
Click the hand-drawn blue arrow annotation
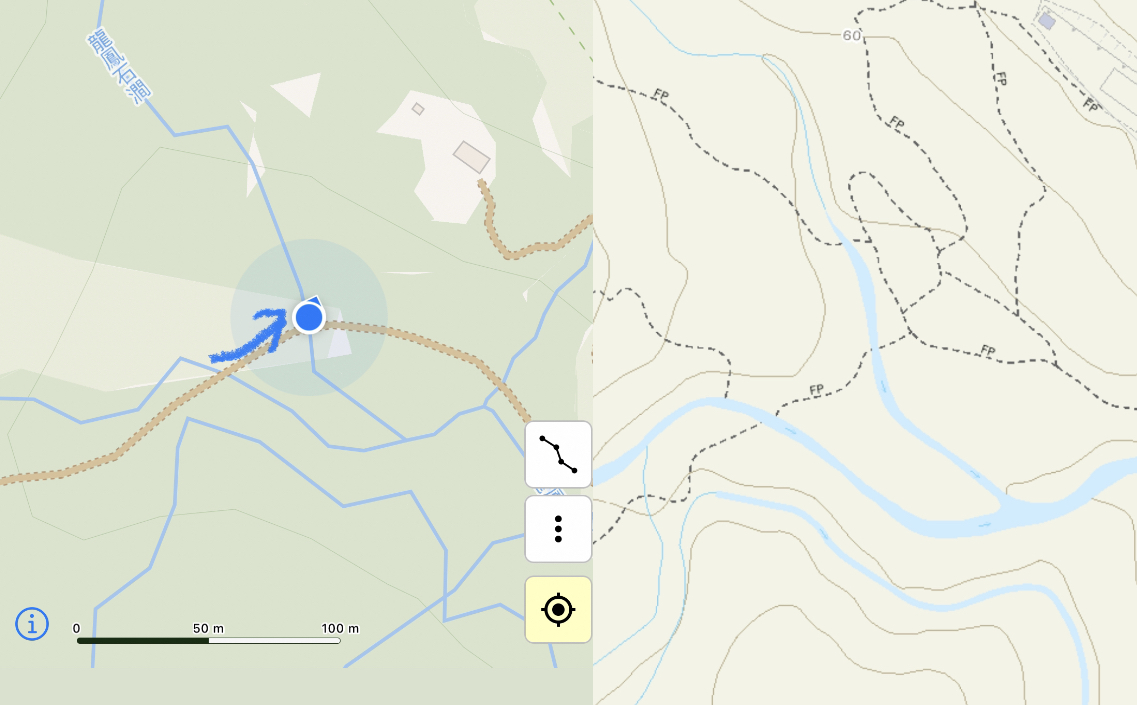tap(249, 336)
